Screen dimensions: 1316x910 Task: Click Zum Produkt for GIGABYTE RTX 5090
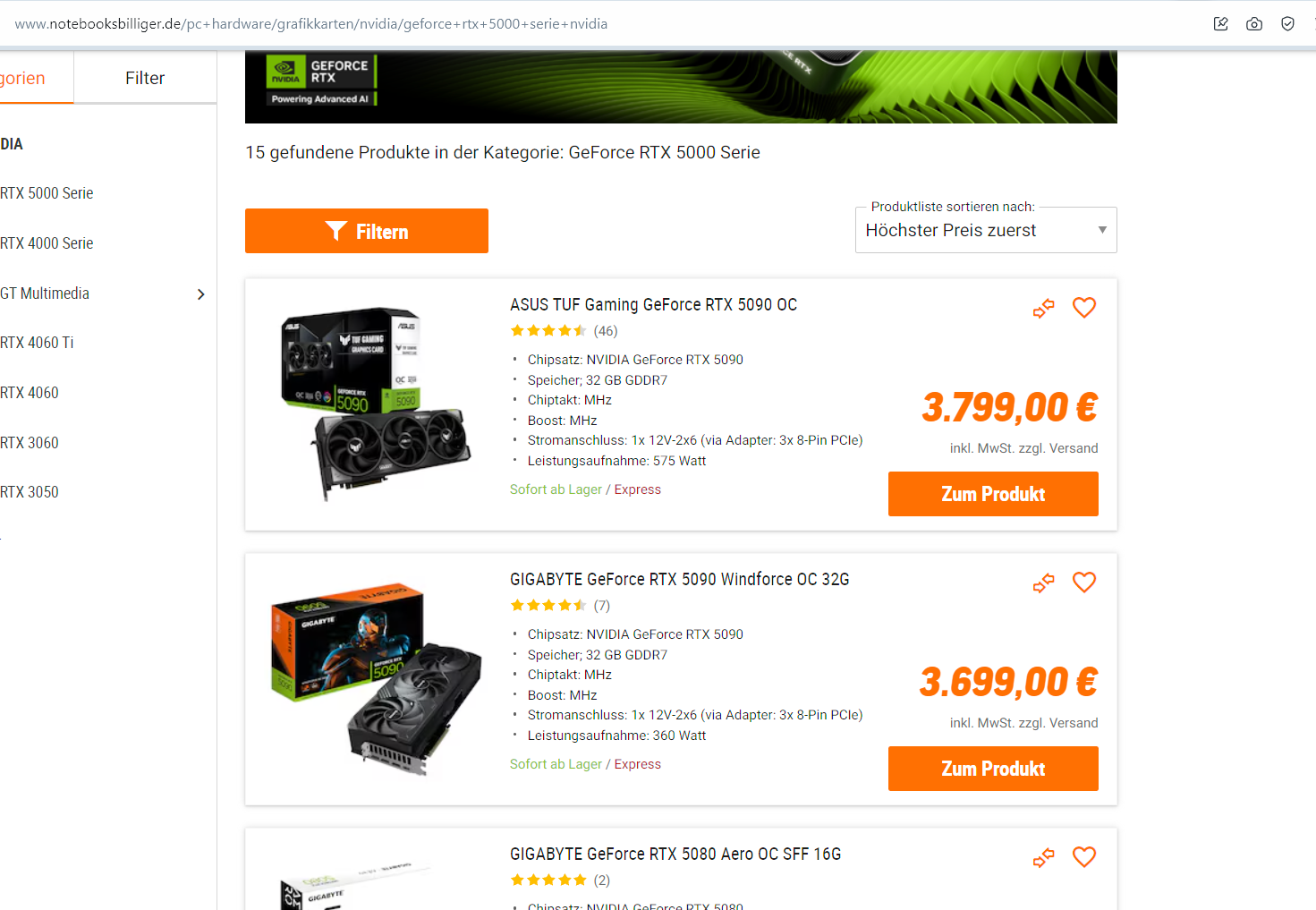click(993, 769)
